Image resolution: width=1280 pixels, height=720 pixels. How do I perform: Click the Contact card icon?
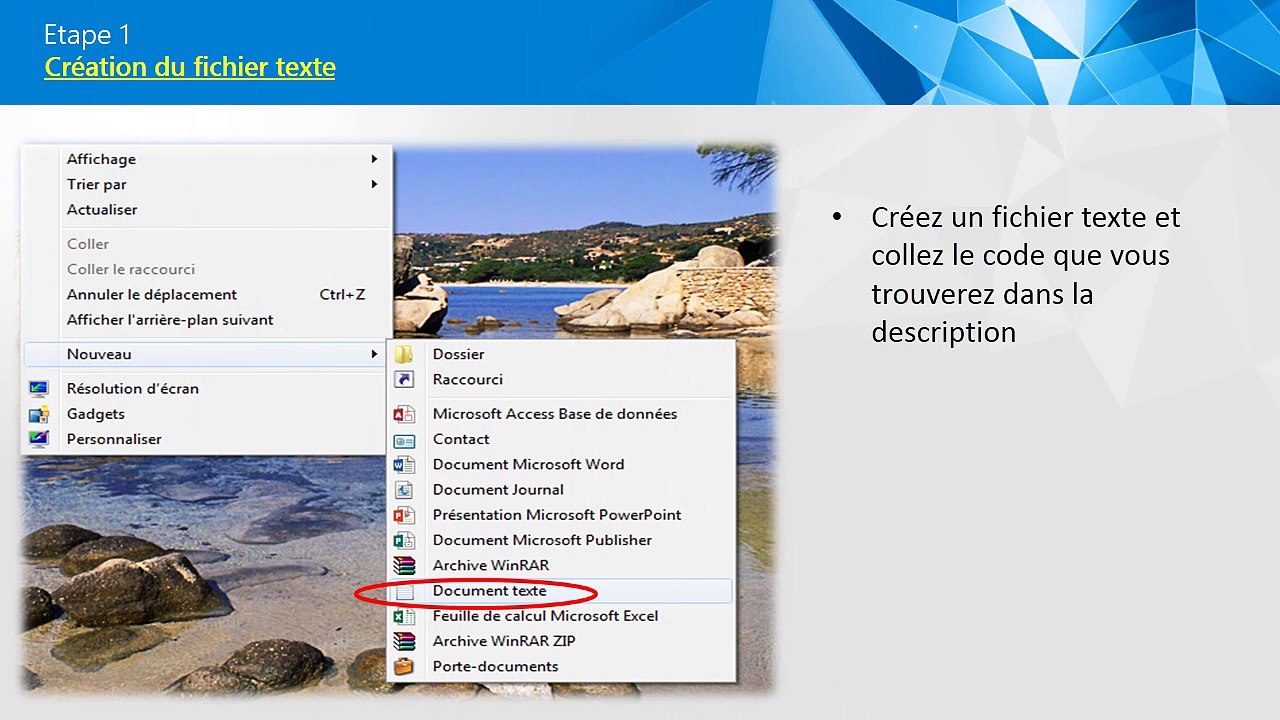tap(404, 440)
